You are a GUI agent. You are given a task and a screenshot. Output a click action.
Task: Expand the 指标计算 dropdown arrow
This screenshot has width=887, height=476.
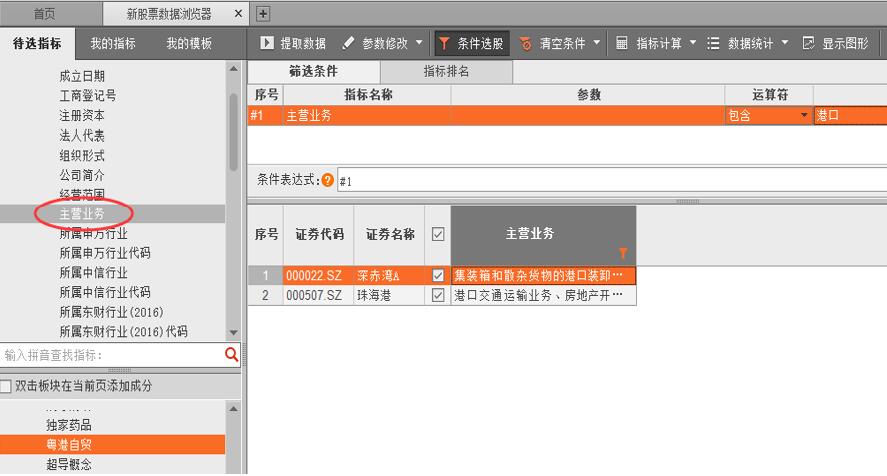[692, 44]
